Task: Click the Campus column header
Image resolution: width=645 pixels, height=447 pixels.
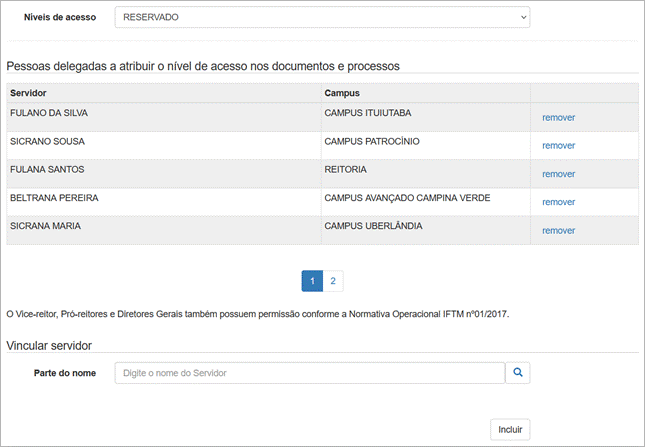Action: (x=342, y=93)
